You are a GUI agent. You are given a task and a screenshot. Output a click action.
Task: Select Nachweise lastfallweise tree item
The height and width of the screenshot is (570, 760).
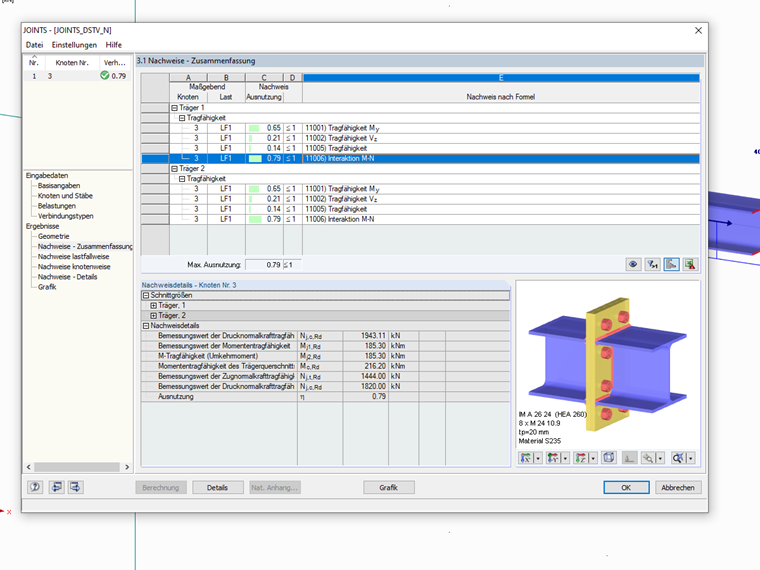pyautogui.click(x=74, y=257)
